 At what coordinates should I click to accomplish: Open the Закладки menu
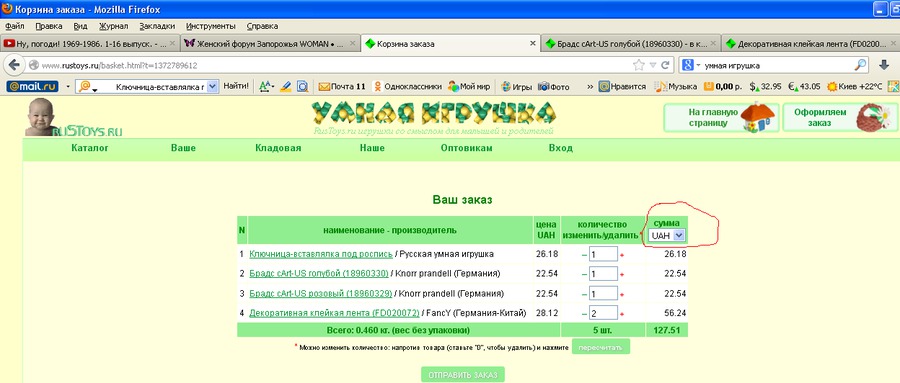click(157, 26)
